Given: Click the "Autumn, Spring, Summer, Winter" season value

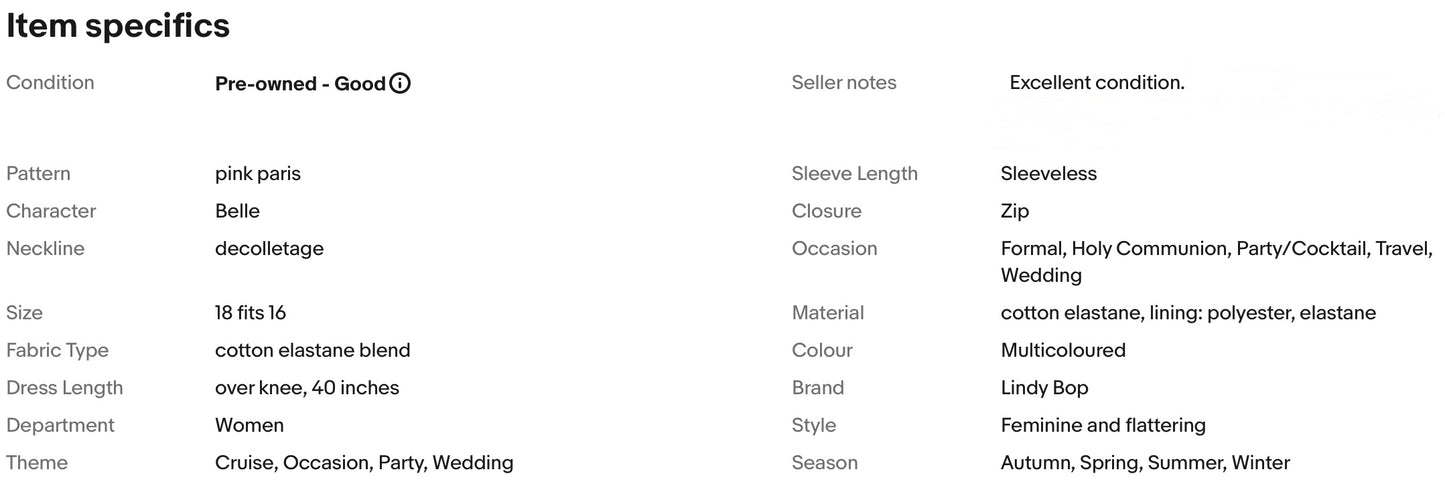Looking at the screenshot, I should 1145,463.
